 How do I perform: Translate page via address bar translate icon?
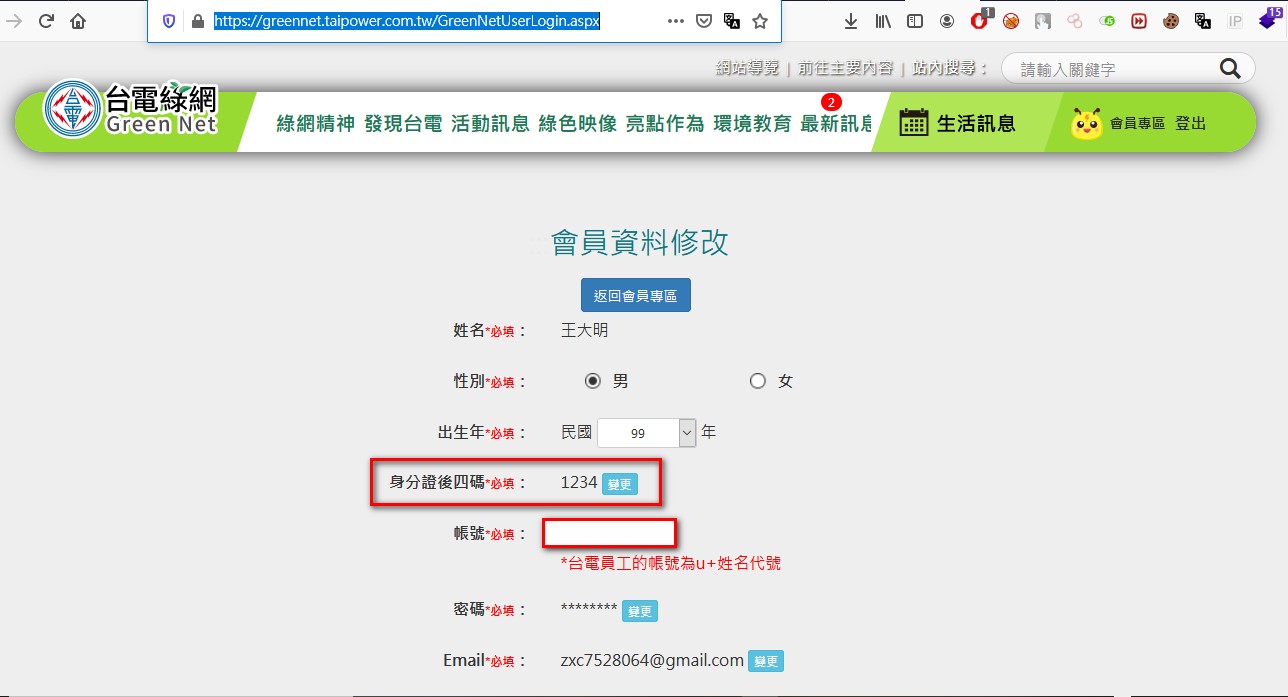tap(732, 21)
